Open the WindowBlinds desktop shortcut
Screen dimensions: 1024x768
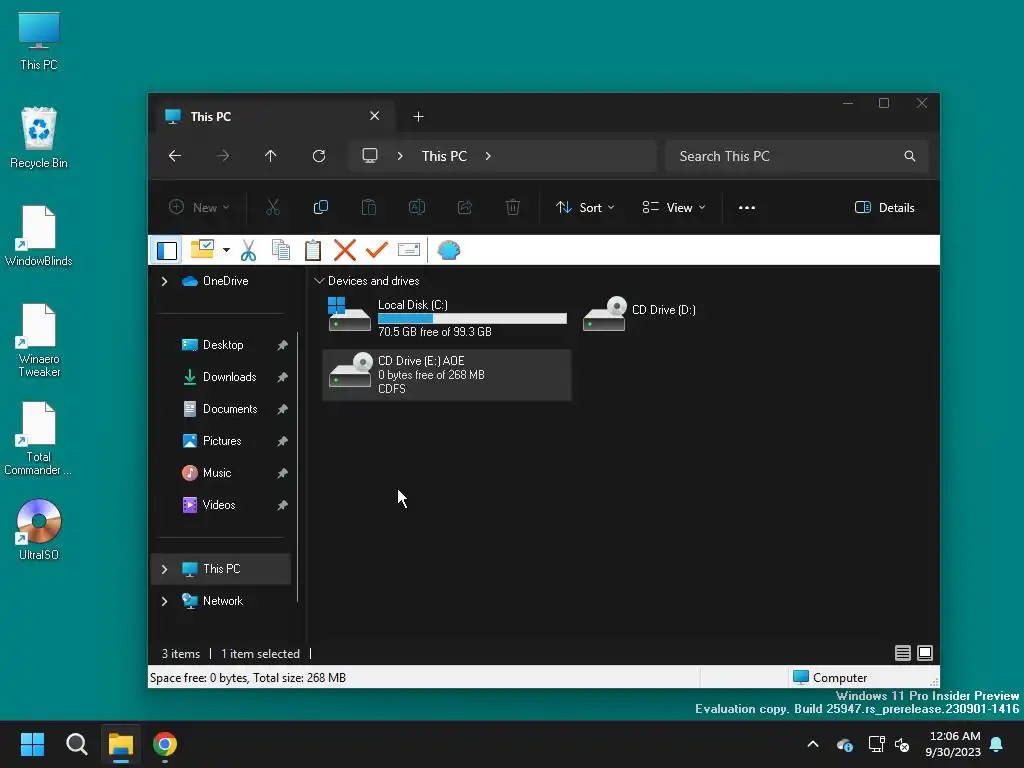pyautogui.click(x=39, y=236)
